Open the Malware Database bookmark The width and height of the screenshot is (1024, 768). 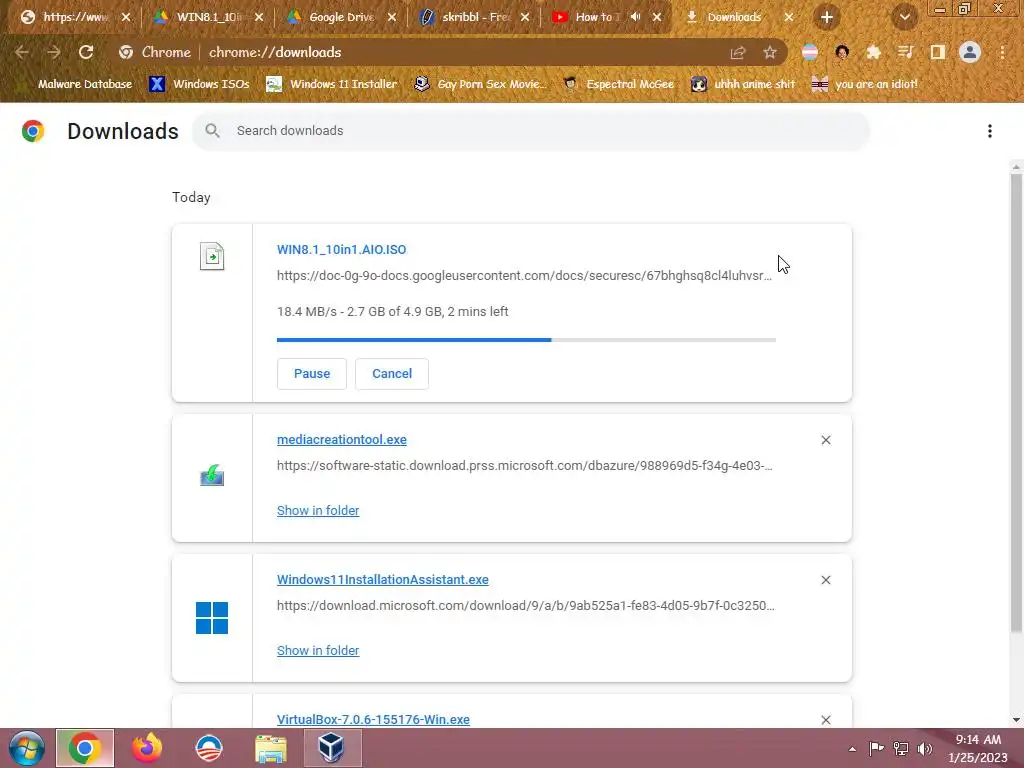coord(76,84)
